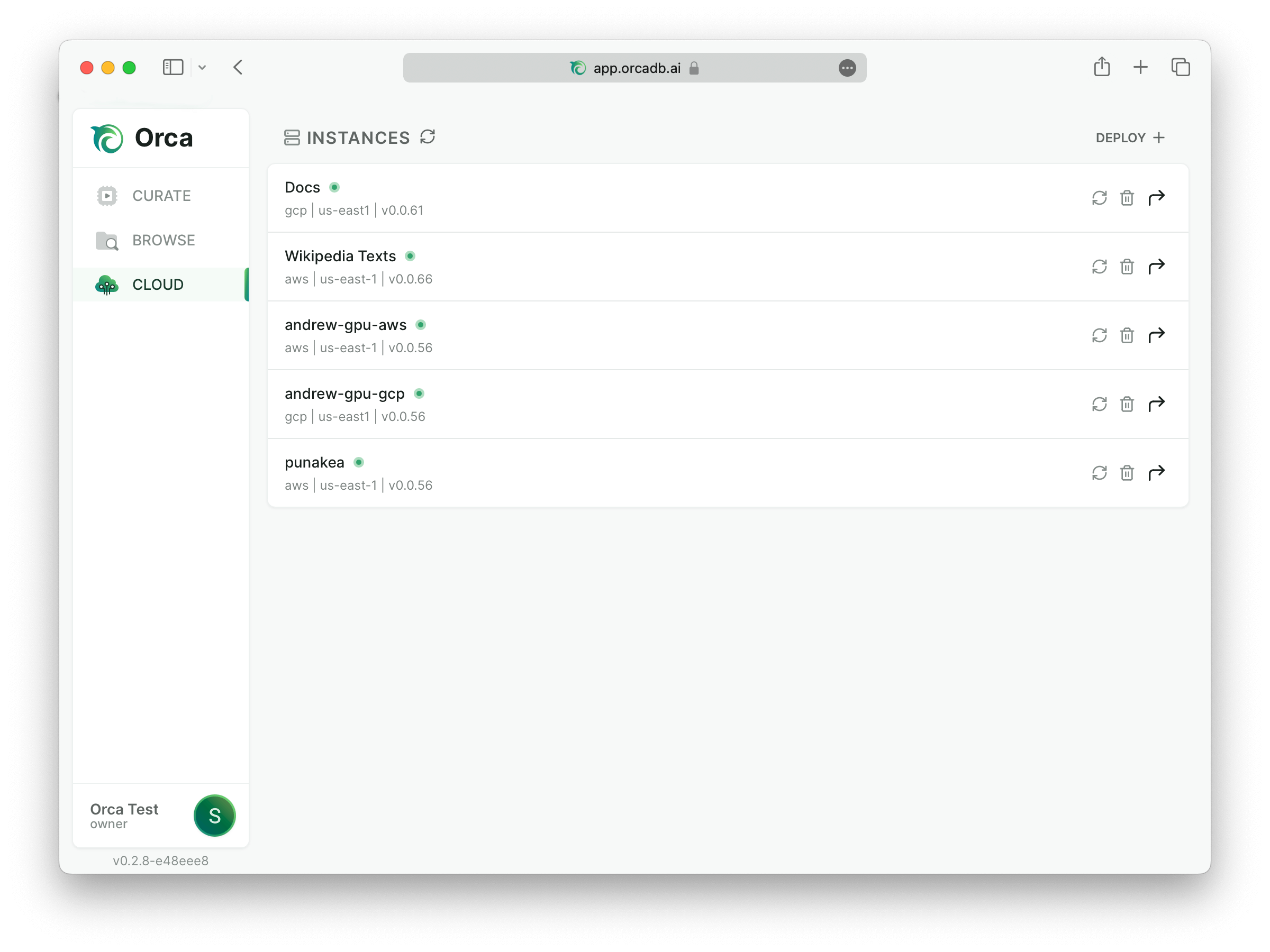This screenshot has height=952, width=1270.
Task: Expand the INSTANCES panel refresh dropdown
Action: pos(427,137)
